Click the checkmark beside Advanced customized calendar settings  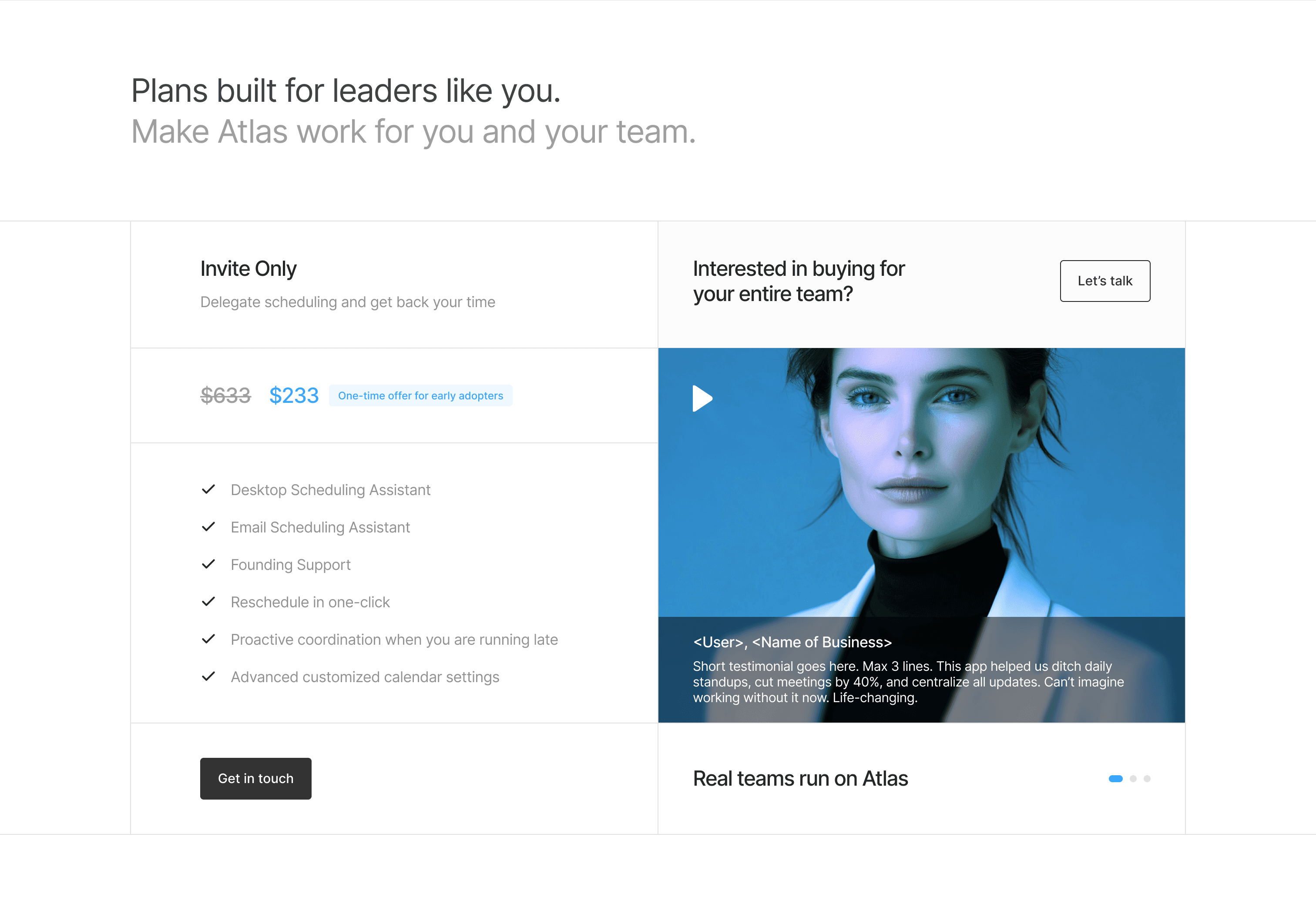pos(208,676)
